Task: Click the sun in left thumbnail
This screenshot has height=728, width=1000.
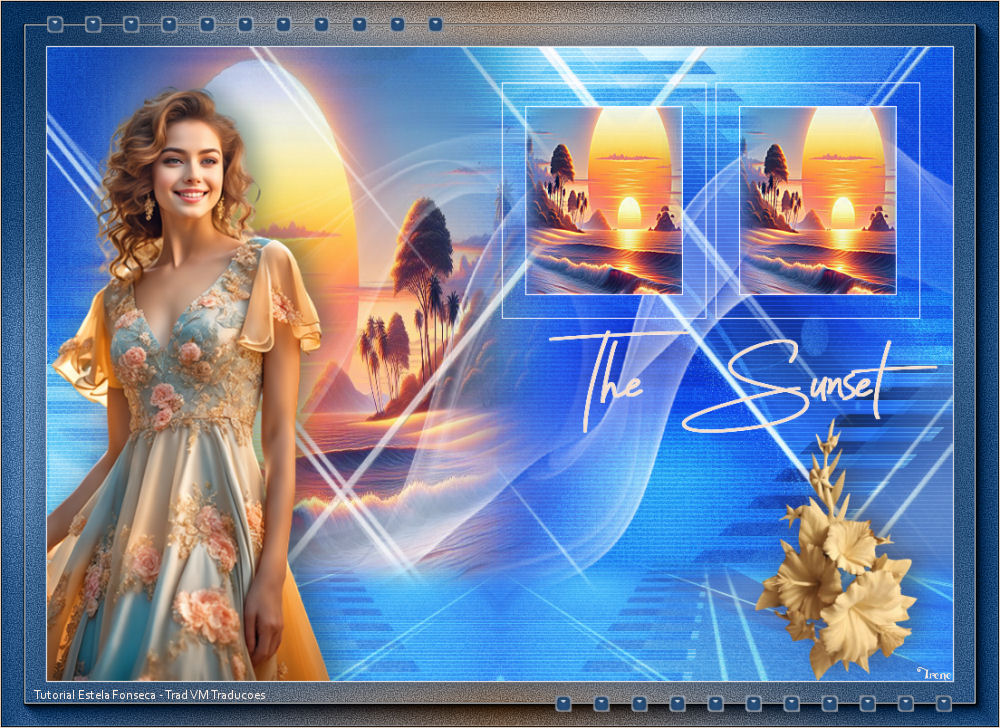Action: coord(629,212)
